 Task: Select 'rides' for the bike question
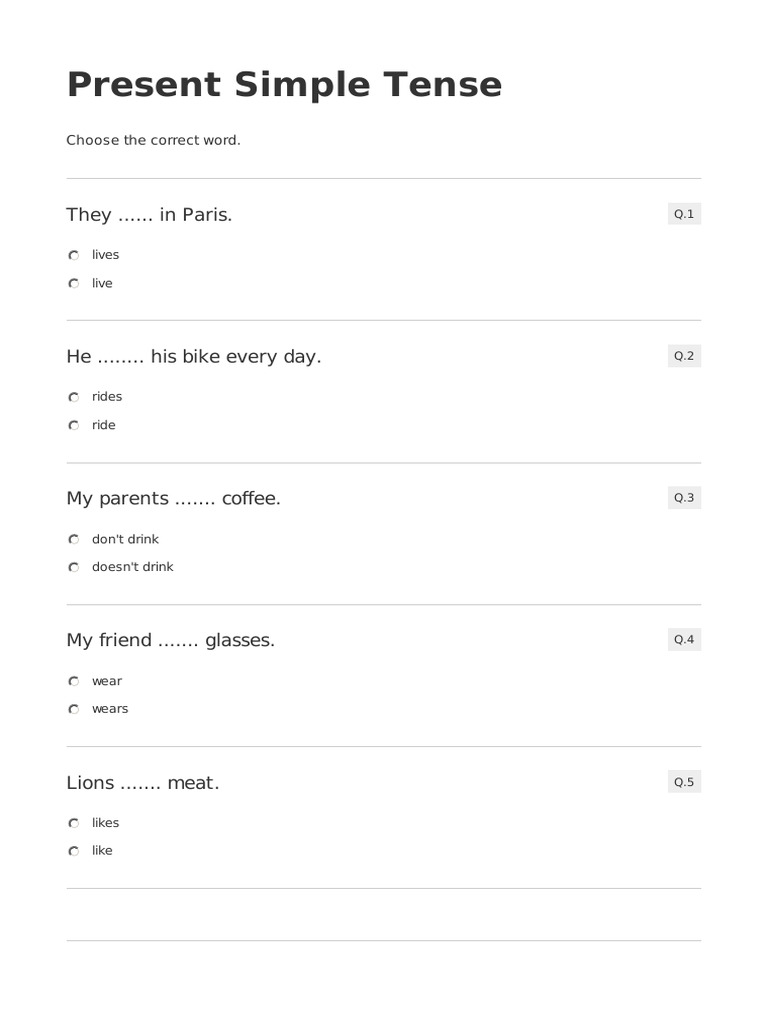[x=74, y=397]
